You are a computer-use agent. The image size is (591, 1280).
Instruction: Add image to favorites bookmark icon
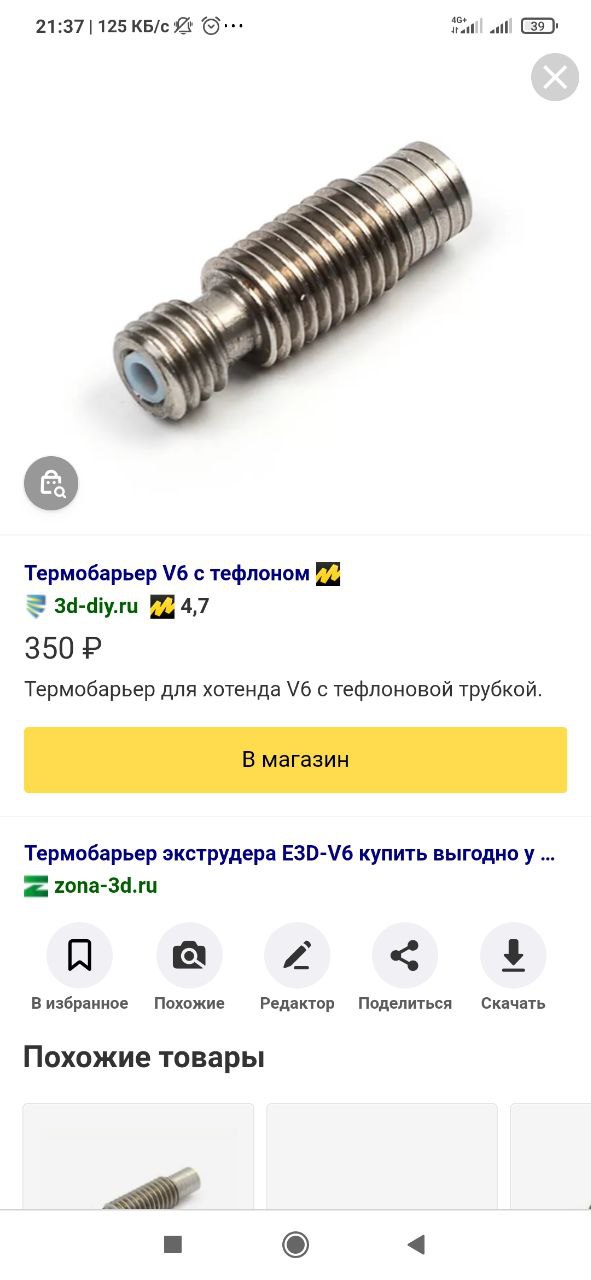[x=80, y=956]
